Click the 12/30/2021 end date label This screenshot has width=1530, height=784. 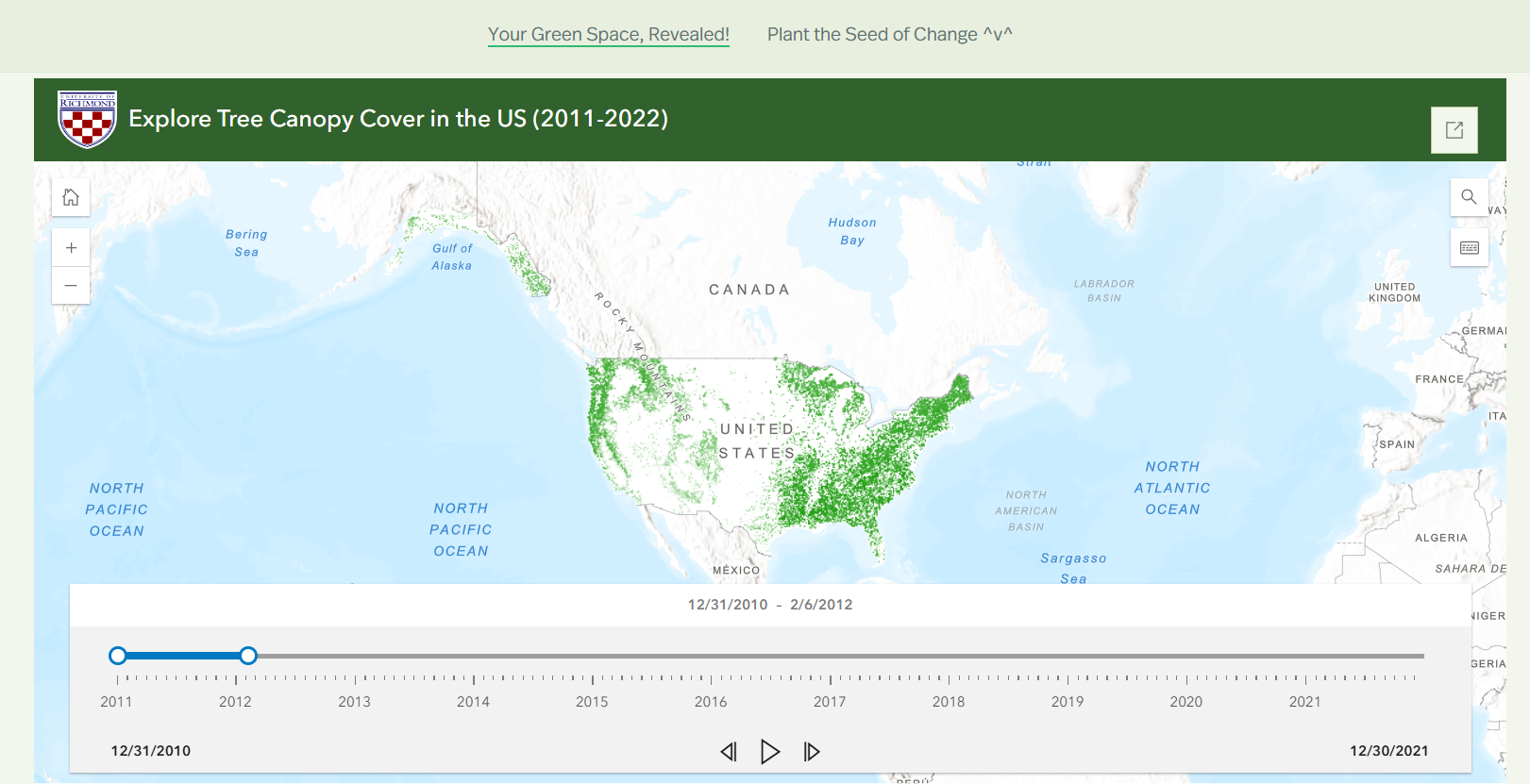1389,751
